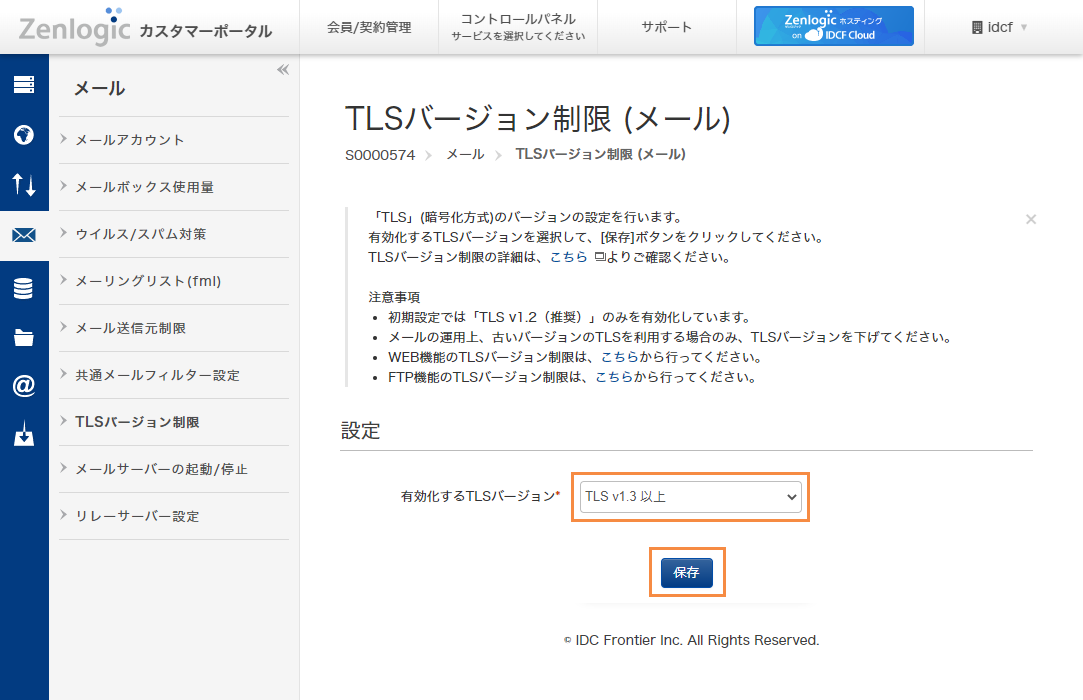The image size is (1083, 700).
Task: Open the up/down transfer arrows sidebar icon
Action: 24,185
